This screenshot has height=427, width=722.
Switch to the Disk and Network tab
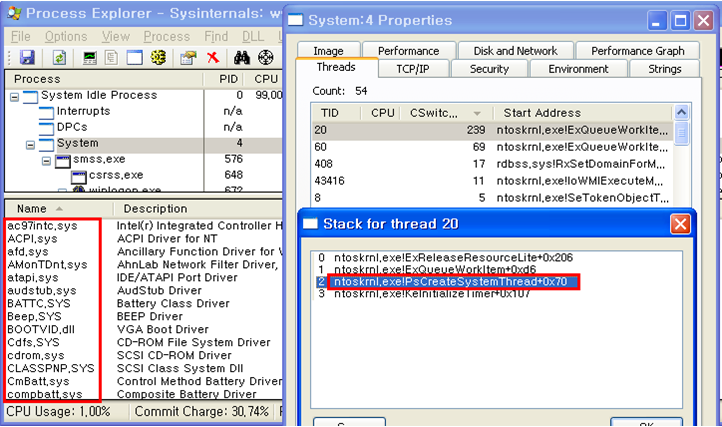[515, 51]
